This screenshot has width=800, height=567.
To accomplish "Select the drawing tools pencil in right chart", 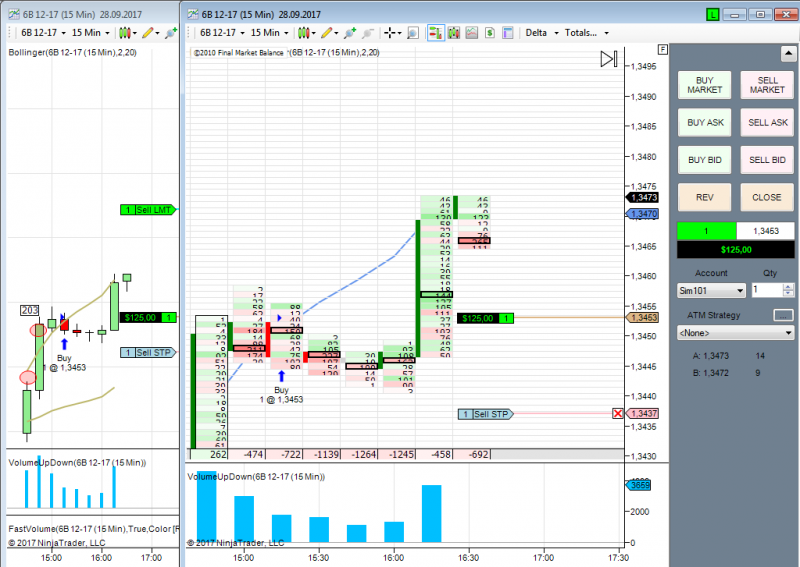I will [x=327, y=33].
